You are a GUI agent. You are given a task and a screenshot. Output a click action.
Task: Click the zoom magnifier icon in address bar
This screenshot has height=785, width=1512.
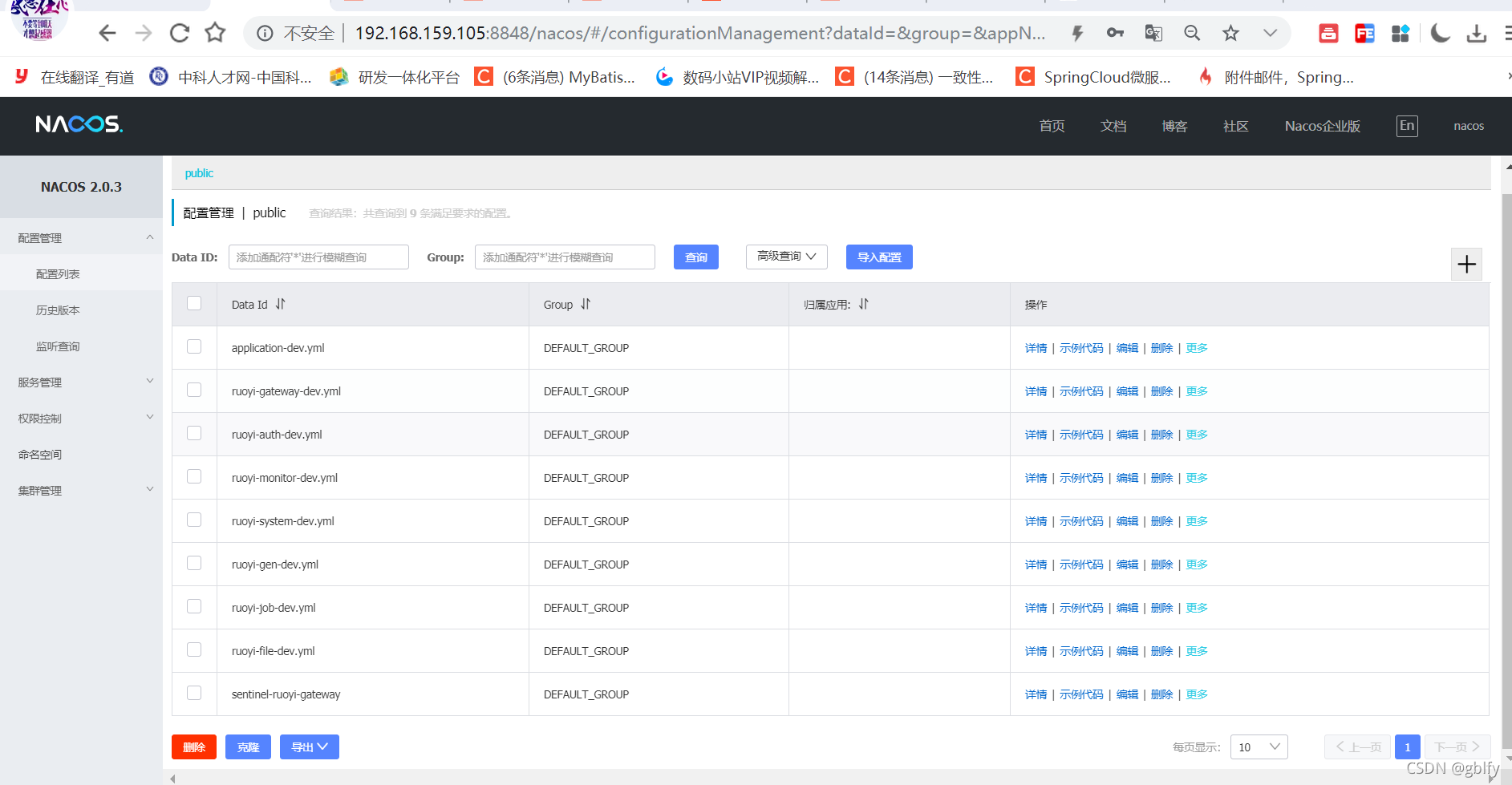tap(1192, 33)
